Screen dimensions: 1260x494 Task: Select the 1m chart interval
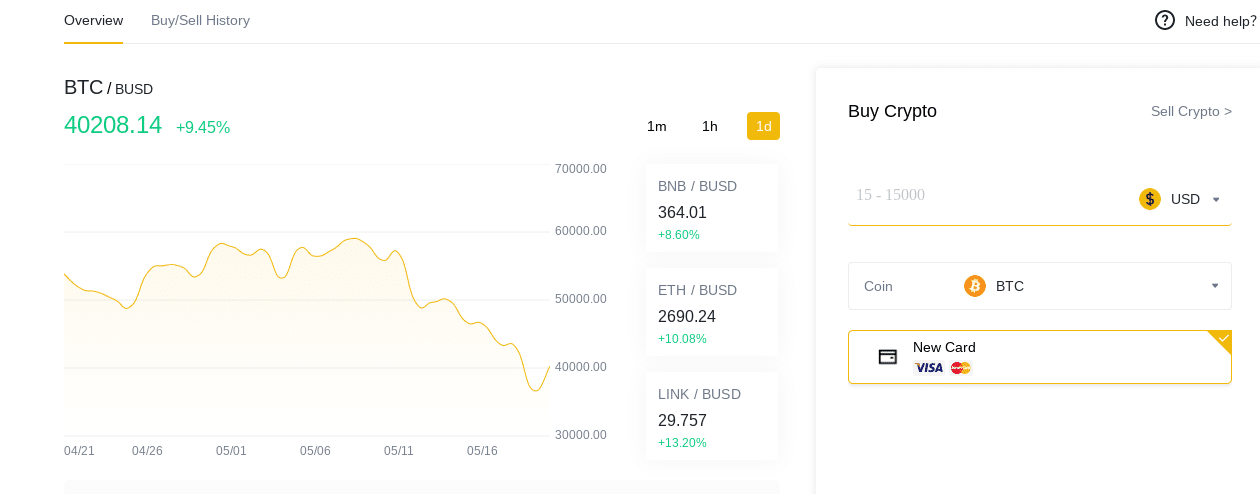pos(657,126)
